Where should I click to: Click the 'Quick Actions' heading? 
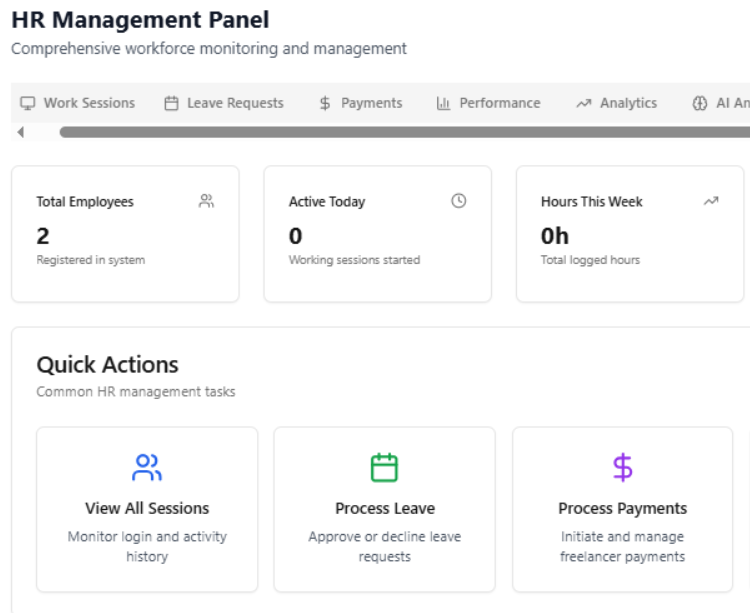pos(108,365)
